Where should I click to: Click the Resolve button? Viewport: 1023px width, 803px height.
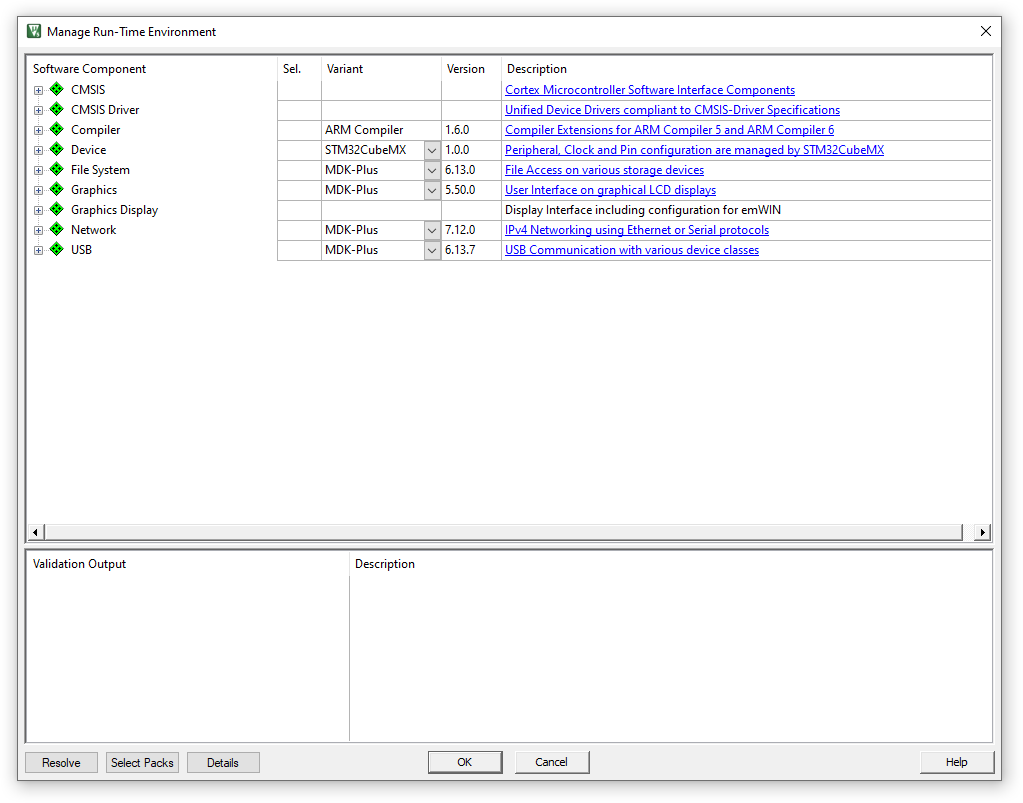[61, 763]
